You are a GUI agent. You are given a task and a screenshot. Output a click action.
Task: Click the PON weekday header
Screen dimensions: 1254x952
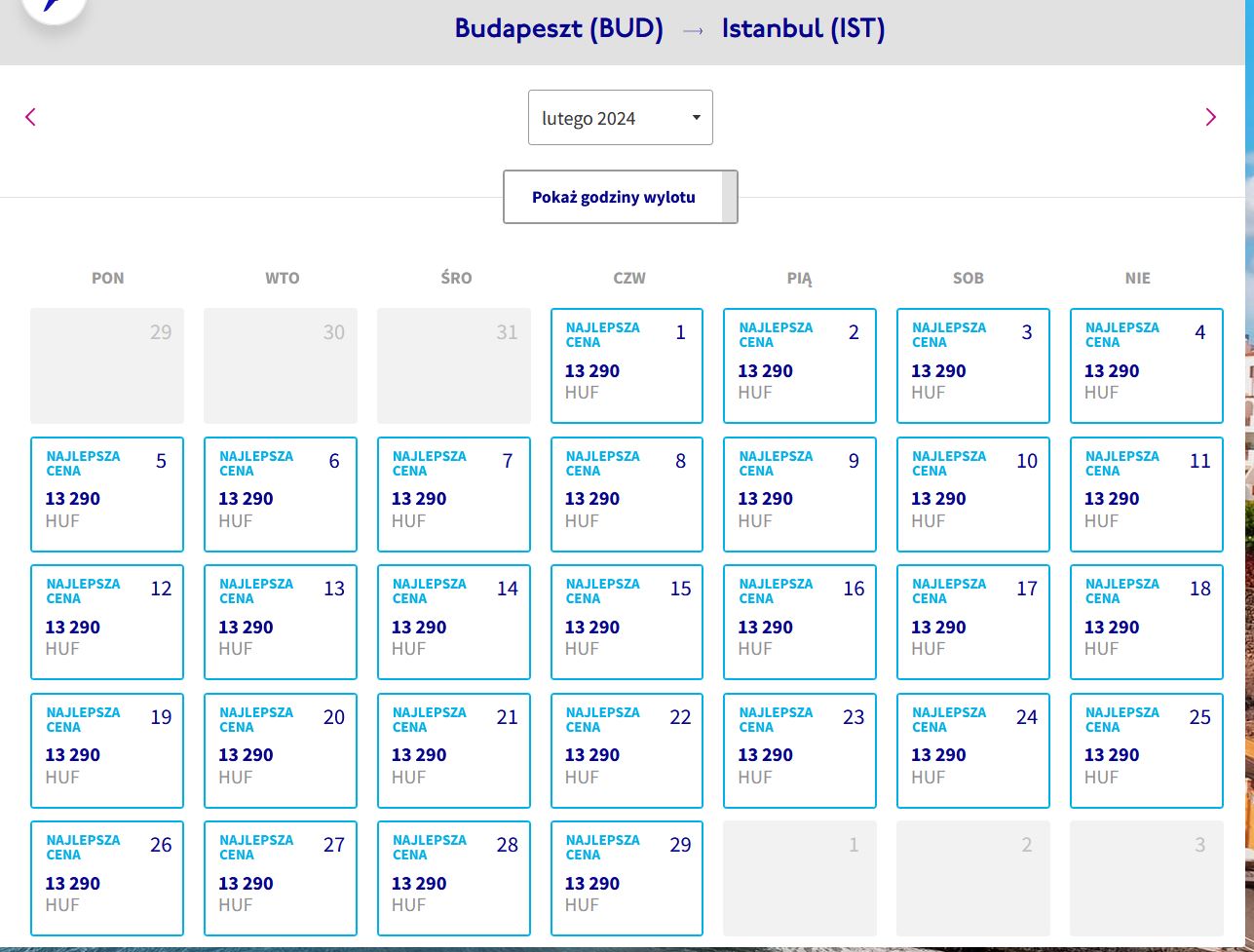click(107, 278)
